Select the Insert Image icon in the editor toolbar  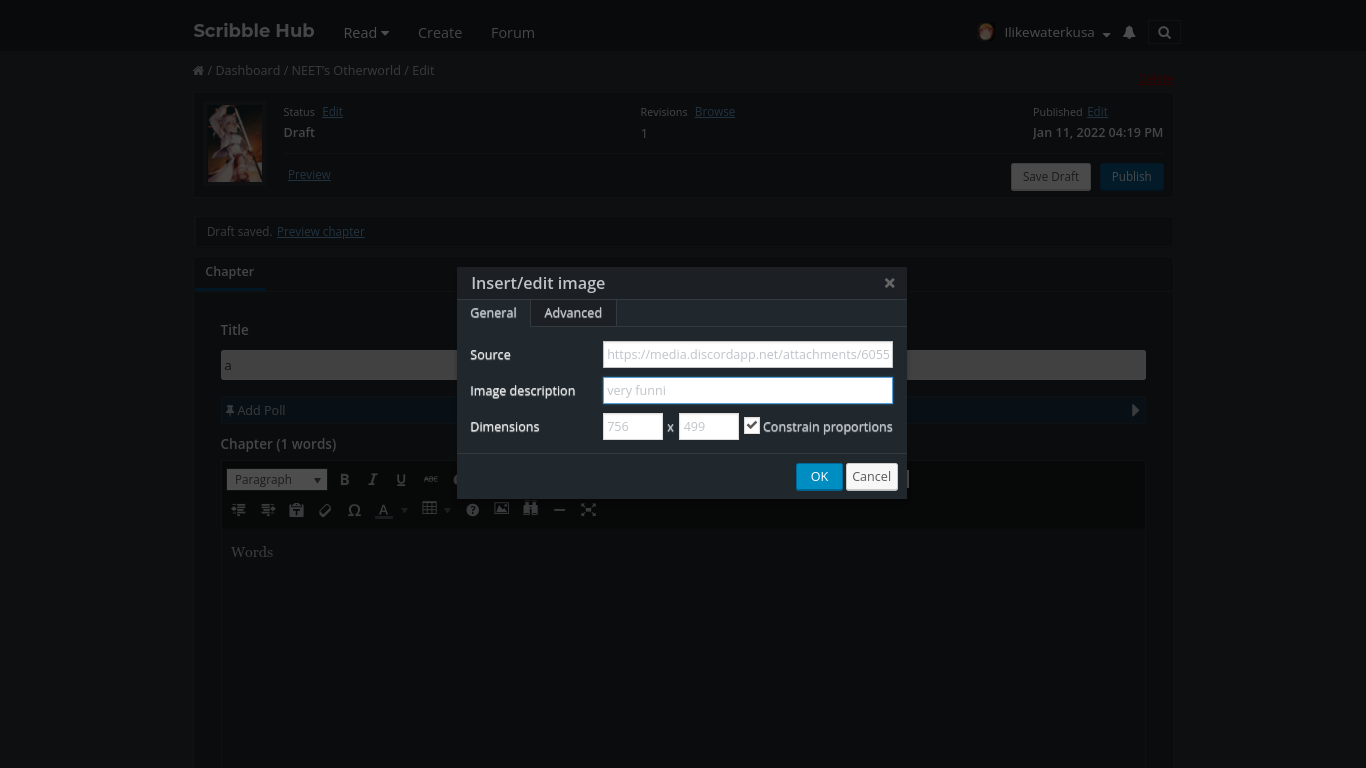coord(501,510)
